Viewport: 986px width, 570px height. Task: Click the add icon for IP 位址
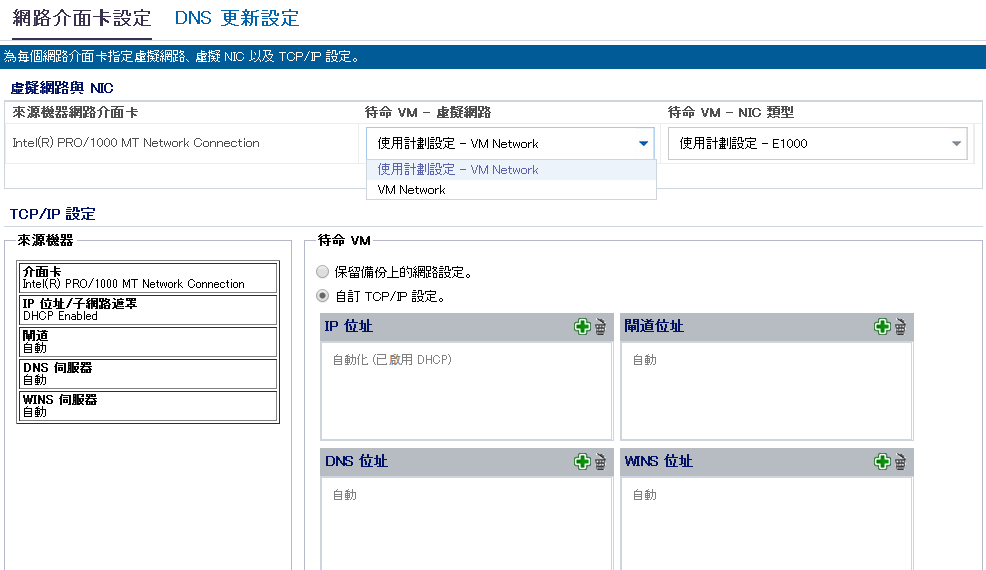pyautogui.click(x=582, y=326)
